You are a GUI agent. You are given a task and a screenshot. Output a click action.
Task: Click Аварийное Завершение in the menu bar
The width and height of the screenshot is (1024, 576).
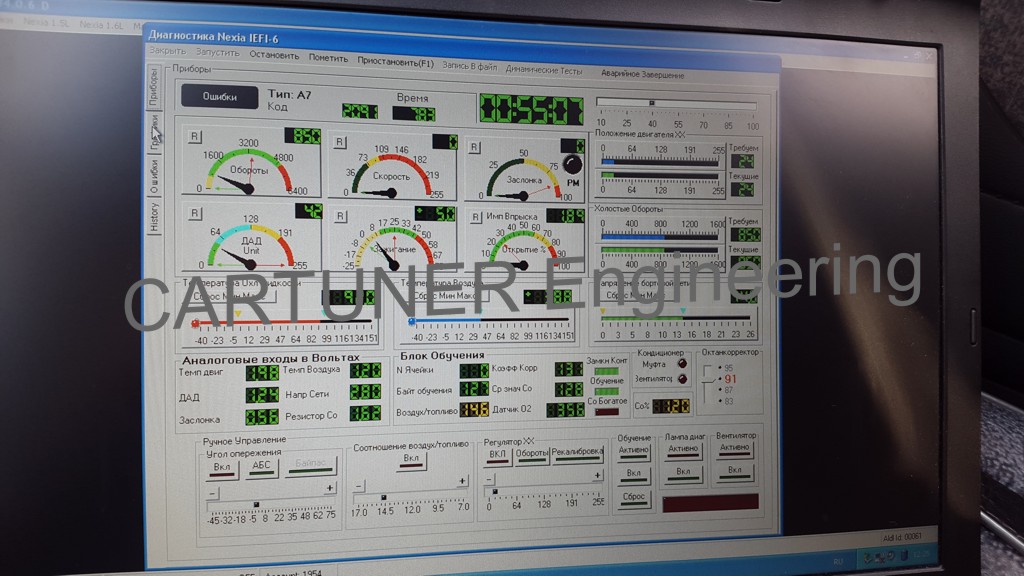[x=643, y=74]
